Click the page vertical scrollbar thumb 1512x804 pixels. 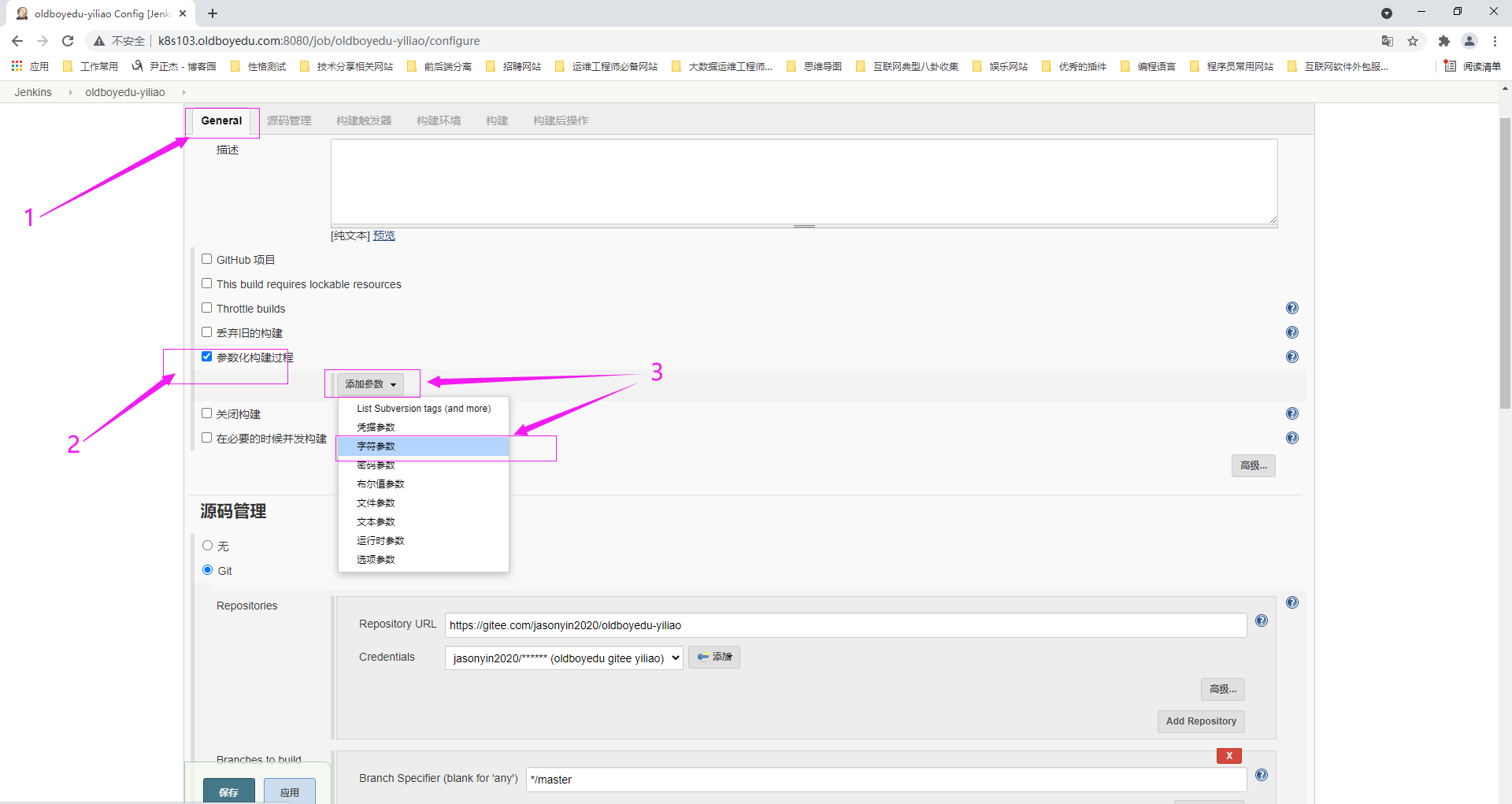[1505, 260]
